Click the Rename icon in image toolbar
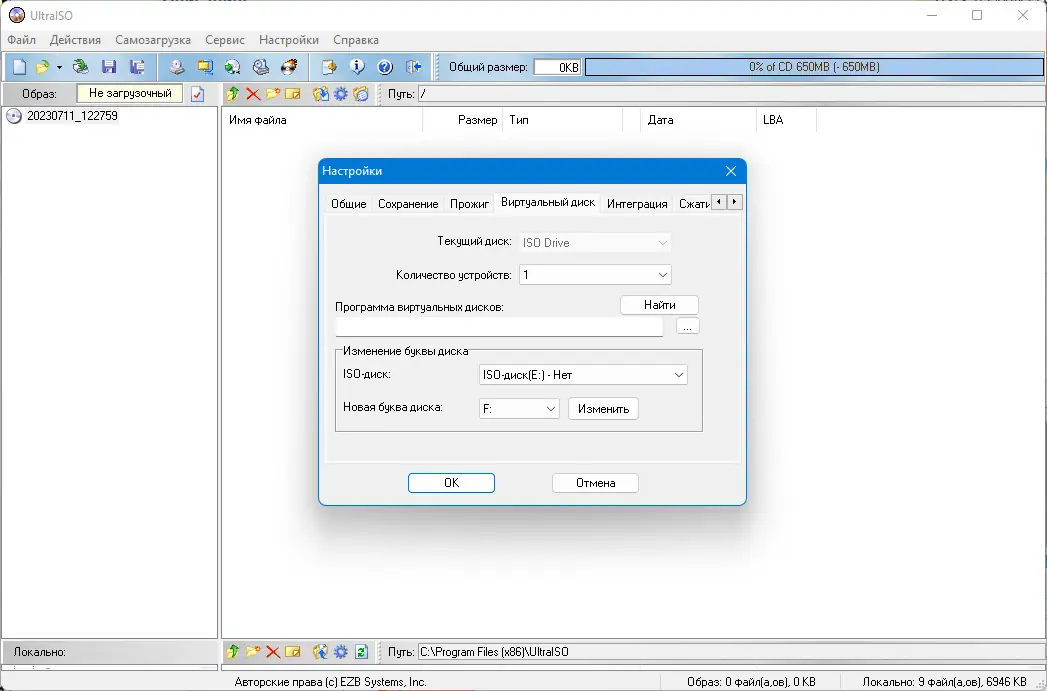This screenshot has width=1047, height=691. point(292,94)
